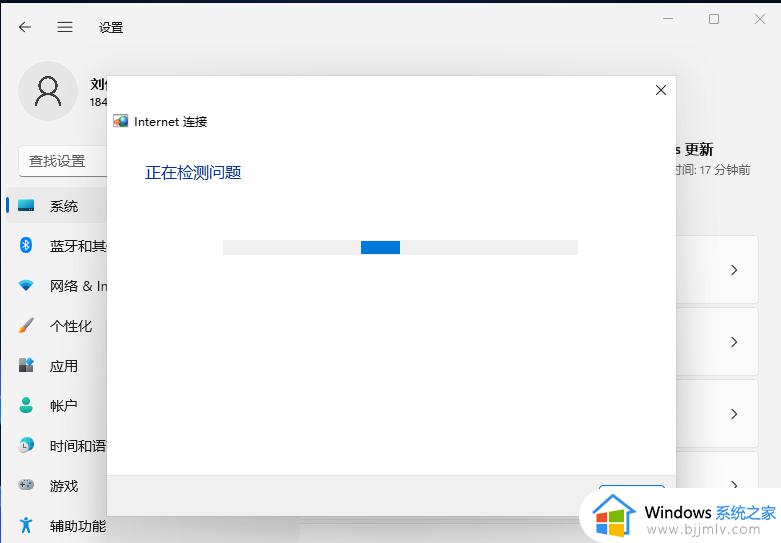Screen dimensions: 781x543
Task: Minimize the Settings window
Action: pos(668,19)
